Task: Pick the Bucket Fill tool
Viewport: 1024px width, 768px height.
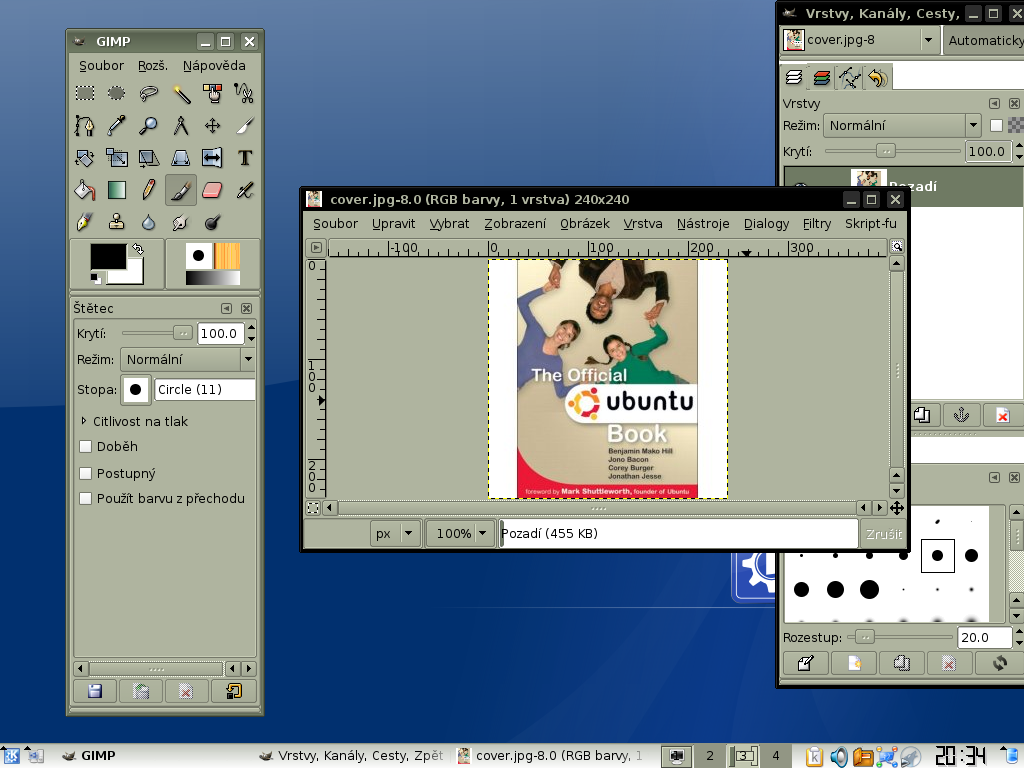Action: pos(85,190)
